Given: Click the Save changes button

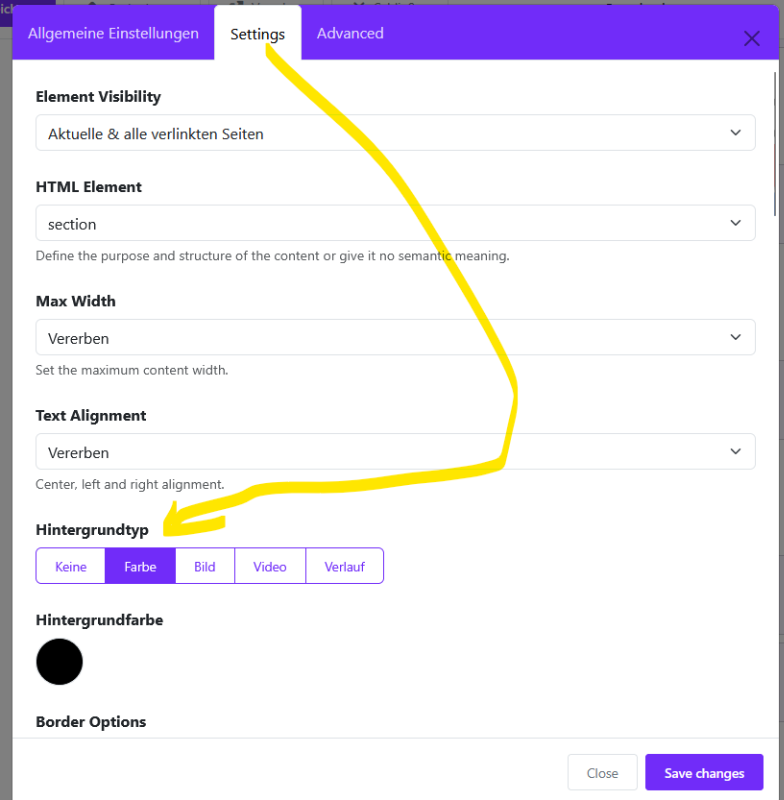Looking at the screenshot, I should 704,772.
